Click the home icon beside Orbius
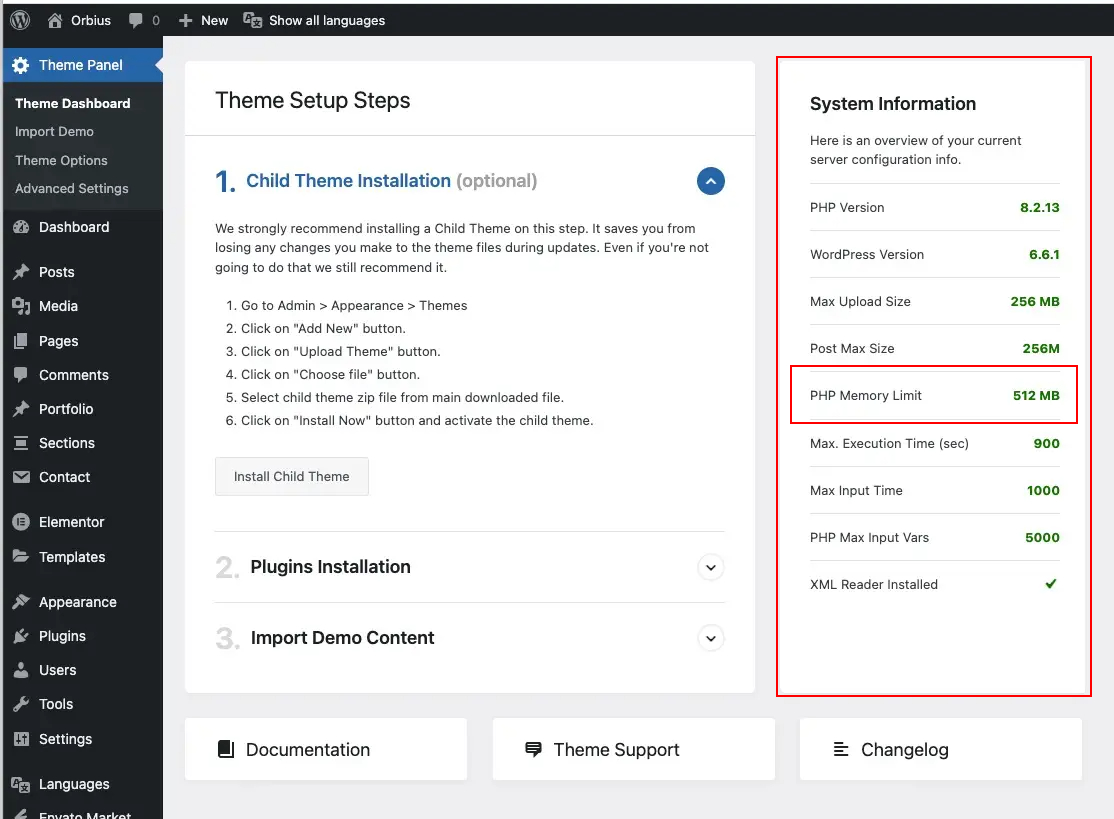The width and height of the screenshot is (1114, 819). click(55, 21)
